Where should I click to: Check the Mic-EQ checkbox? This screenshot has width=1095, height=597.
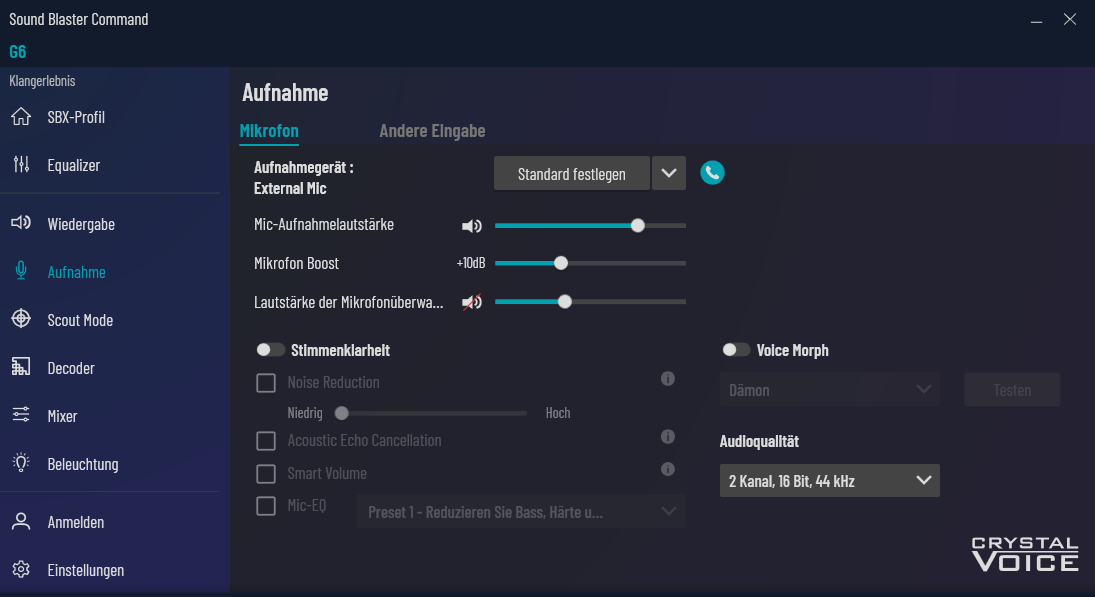pos(265,506)
